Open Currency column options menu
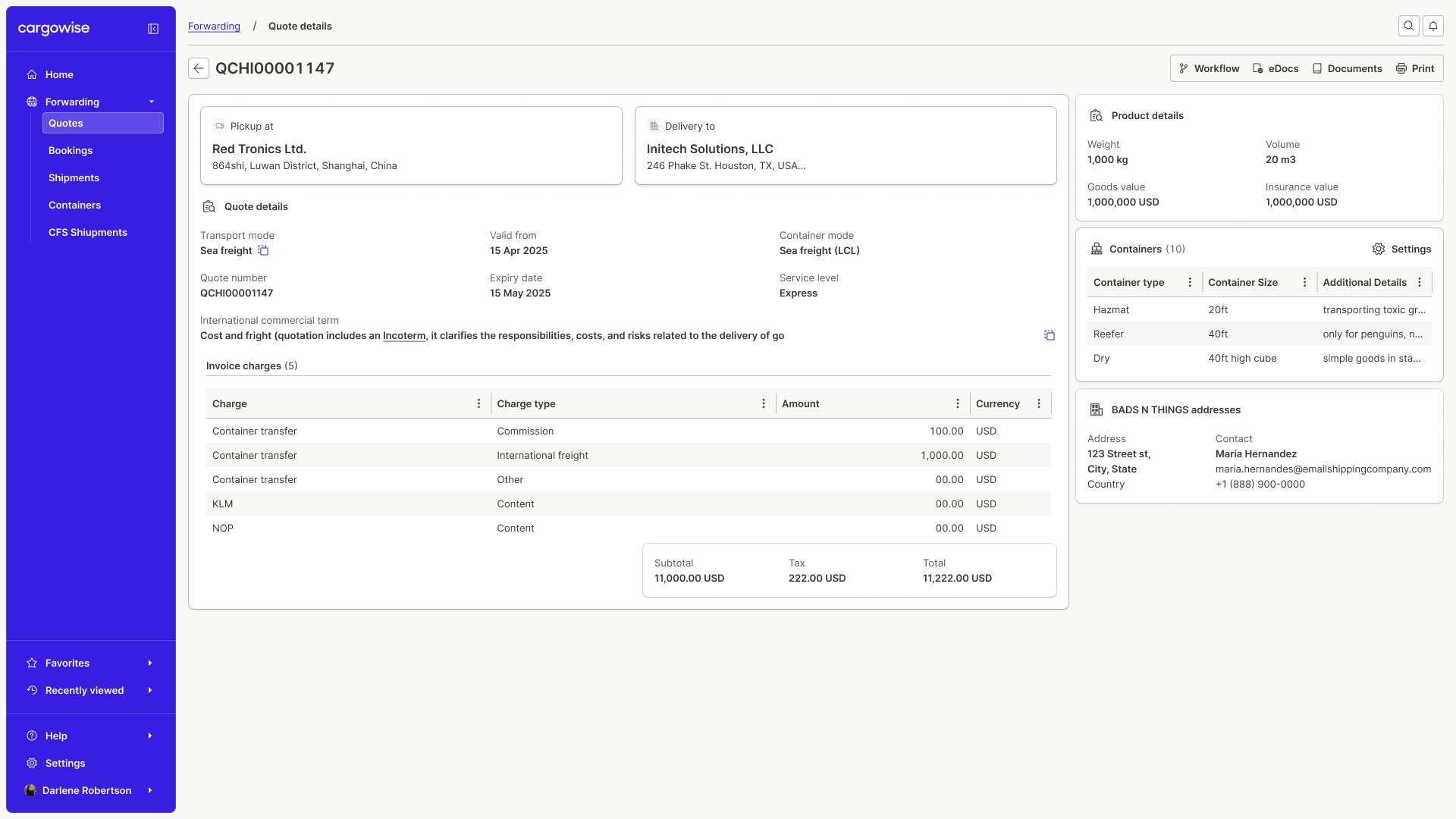 1039,403
